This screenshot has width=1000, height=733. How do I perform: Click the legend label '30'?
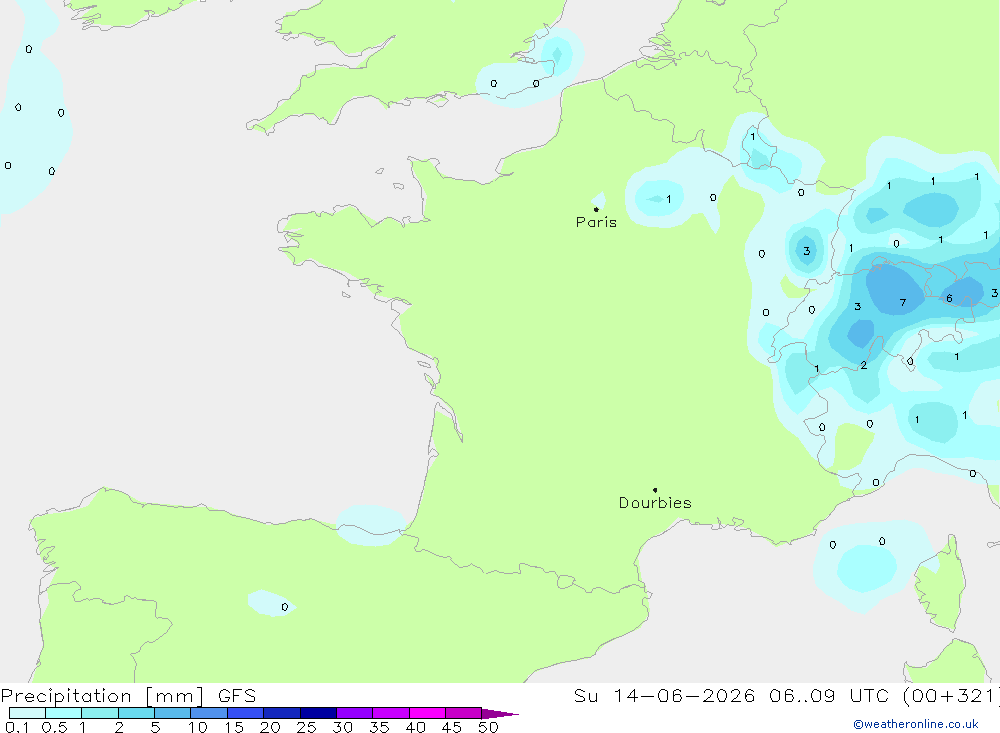[343, 727]
